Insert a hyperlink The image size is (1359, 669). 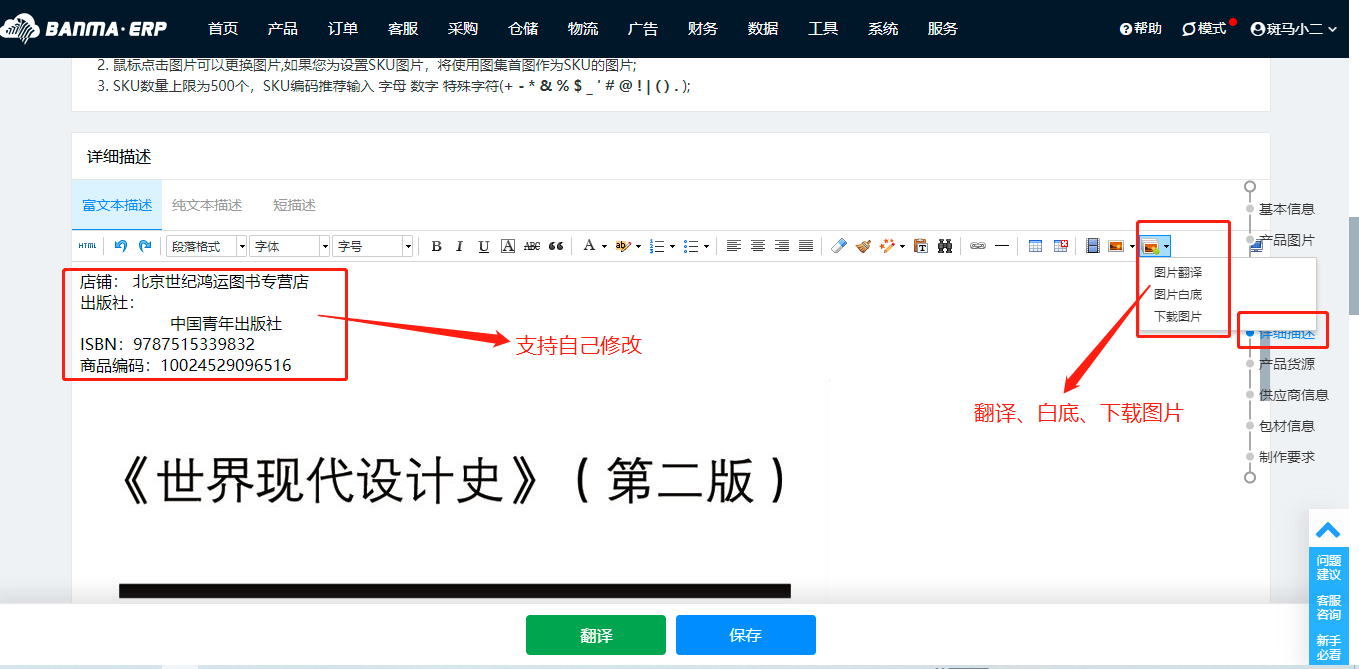pyautogui.click(x=977, y=246)
